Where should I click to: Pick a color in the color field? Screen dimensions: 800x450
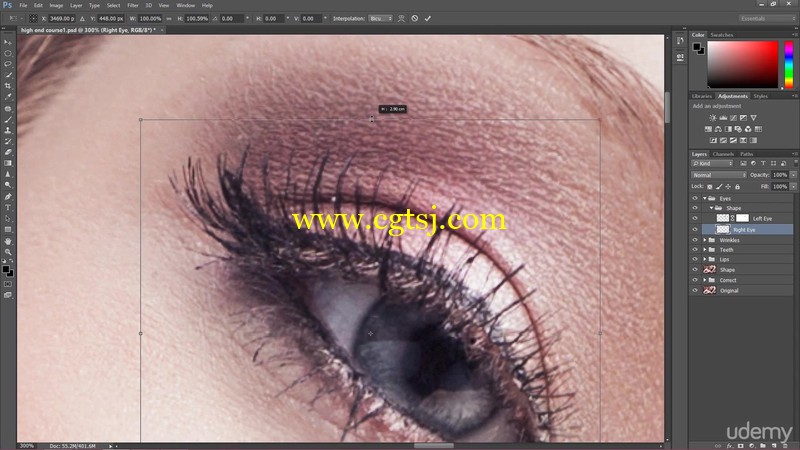pos(742,65)
